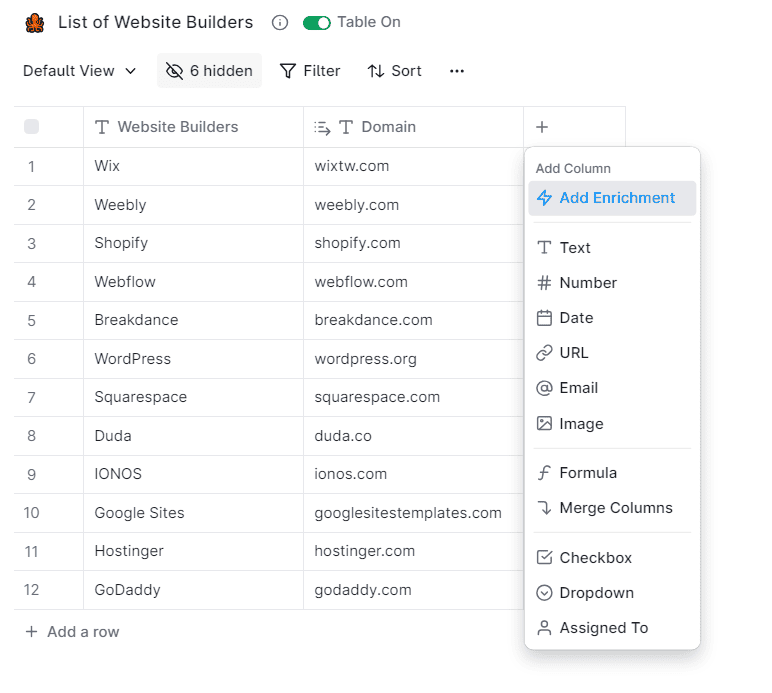Click the wixtw.com domain cell
Screen dimensions: 772x693
pyautogui.click(x=414, y=166)
